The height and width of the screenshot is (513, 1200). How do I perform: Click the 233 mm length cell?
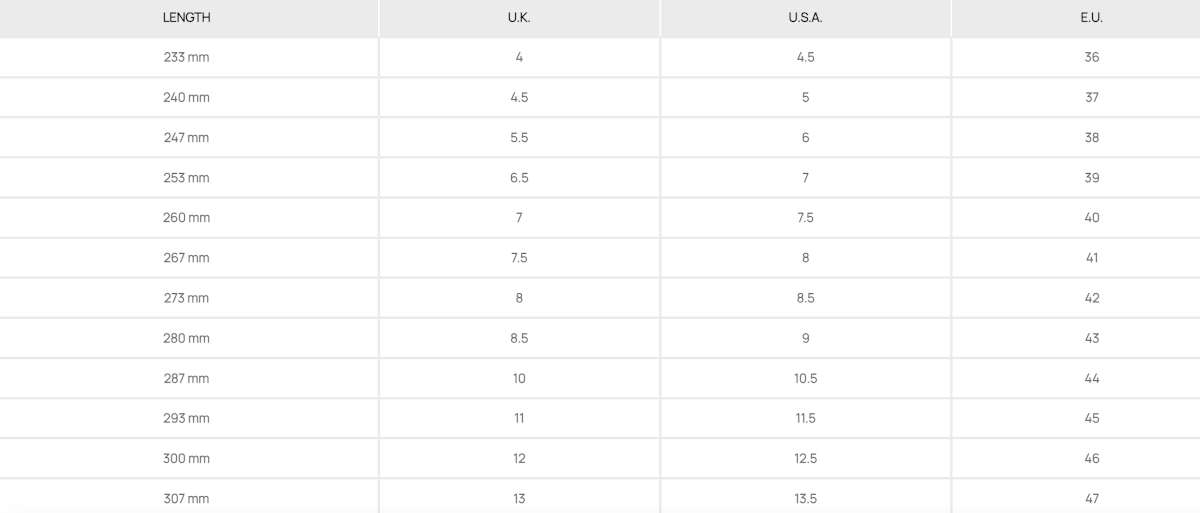point(187,58)
